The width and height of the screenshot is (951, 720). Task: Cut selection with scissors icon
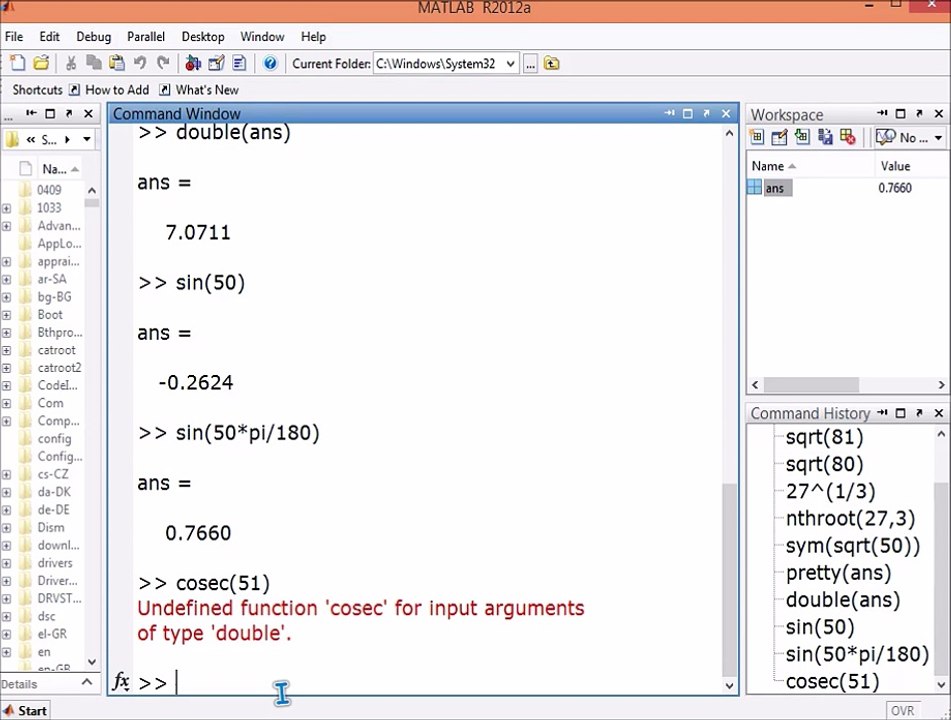70,63
